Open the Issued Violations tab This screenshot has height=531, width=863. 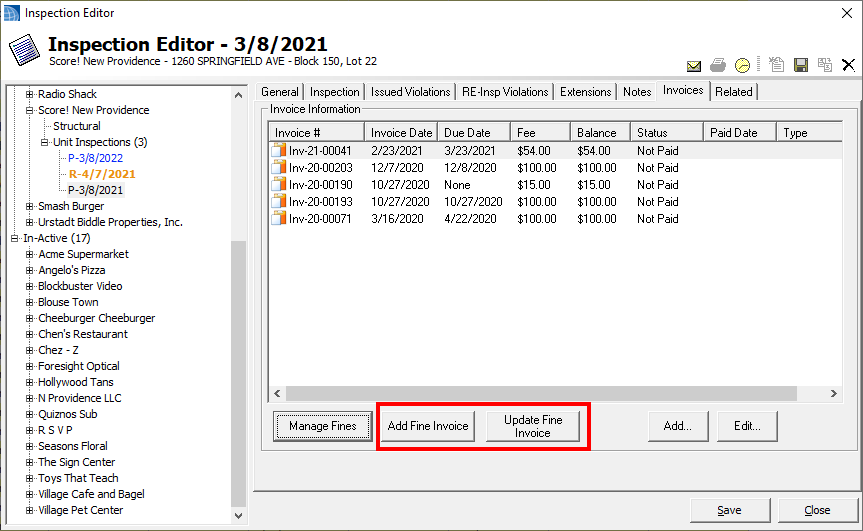(x=410, y=92)
